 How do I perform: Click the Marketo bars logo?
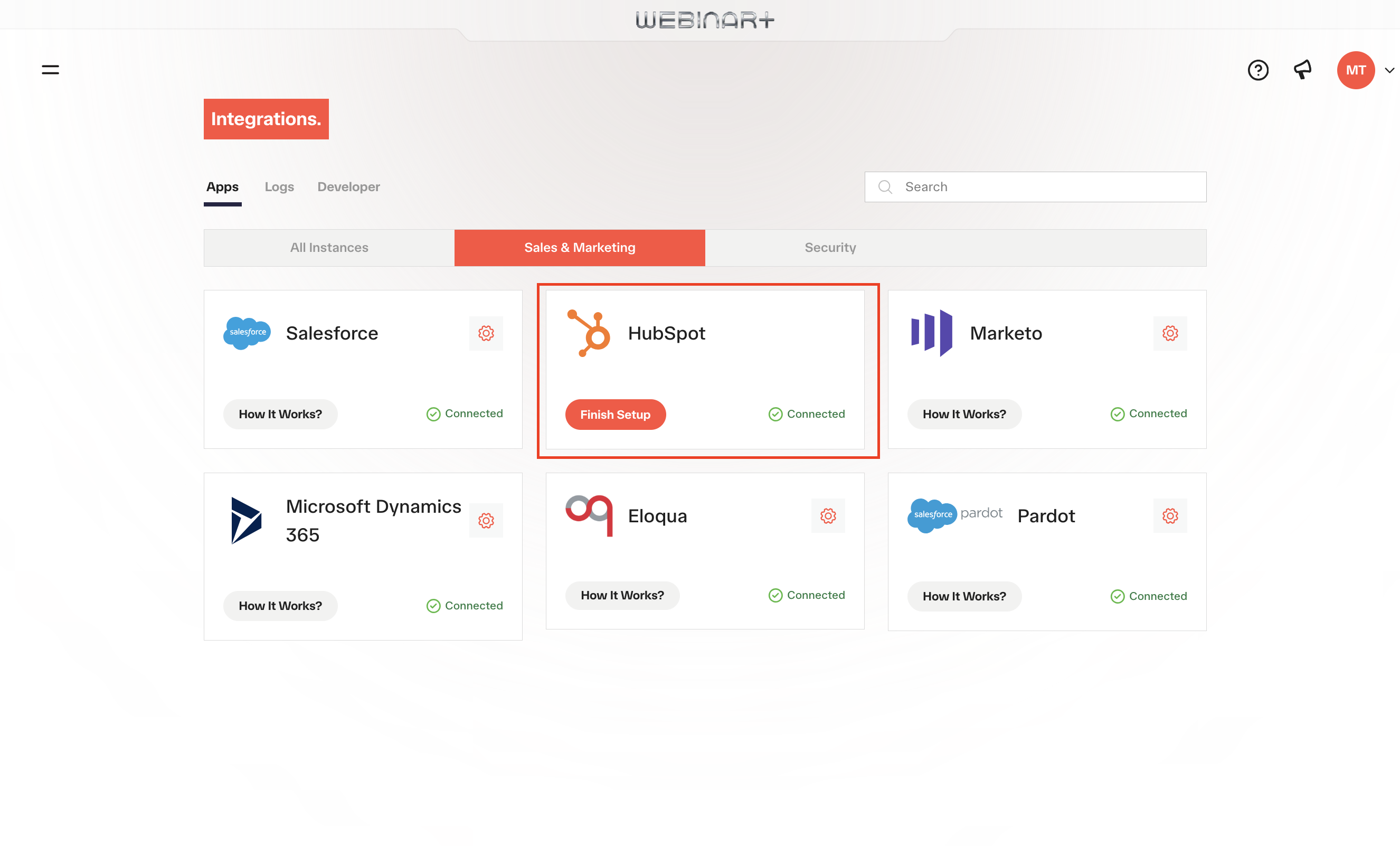pyautogui.click(x=932, y=333)
